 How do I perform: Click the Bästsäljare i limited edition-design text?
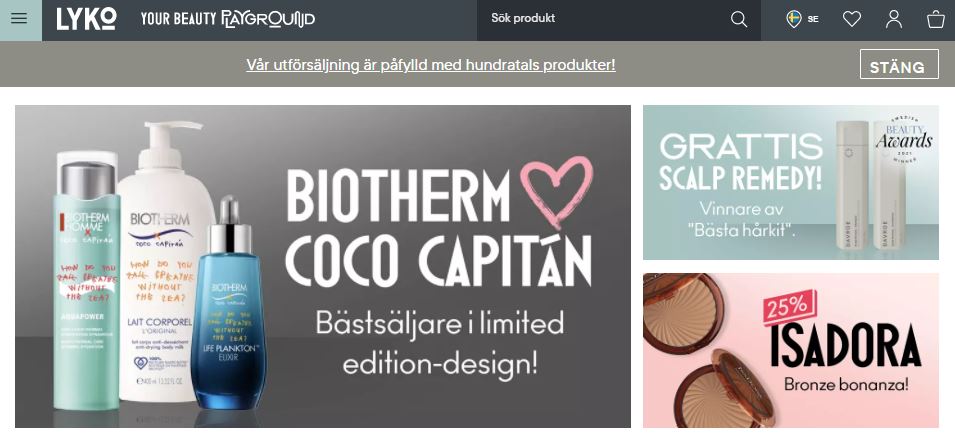click(440, 344)
